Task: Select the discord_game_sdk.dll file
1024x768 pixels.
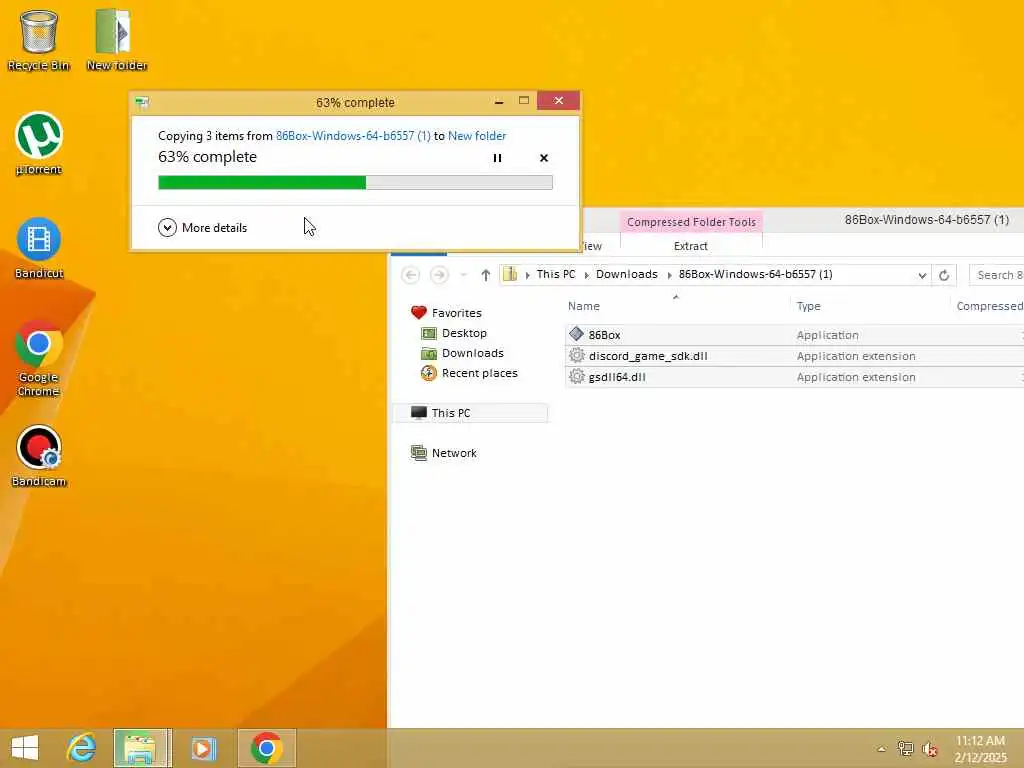Action: point(648,356)
